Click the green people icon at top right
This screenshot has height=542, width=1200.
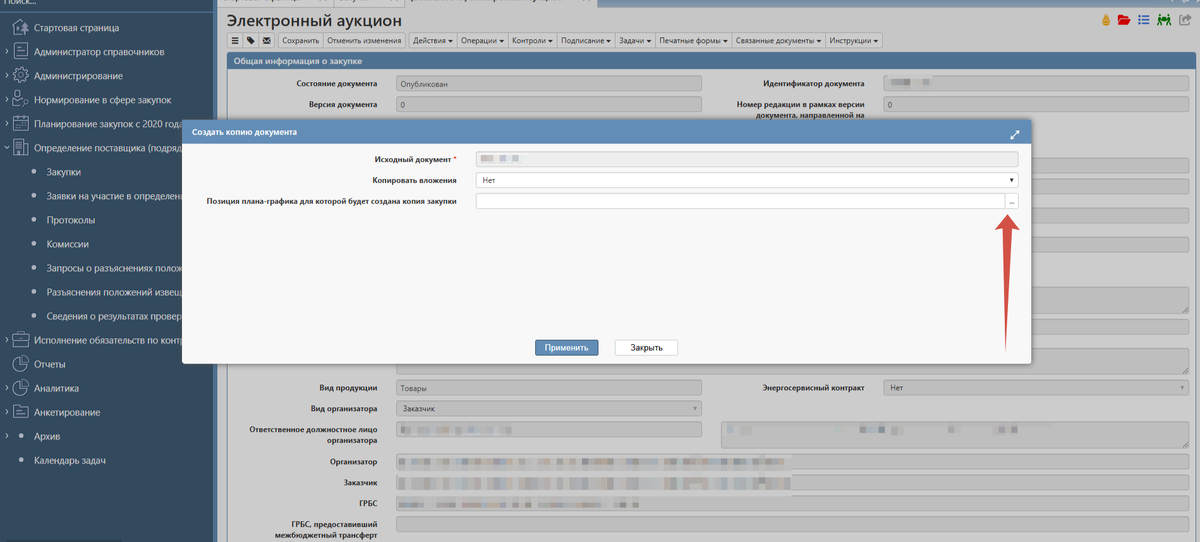[1164, 20]
